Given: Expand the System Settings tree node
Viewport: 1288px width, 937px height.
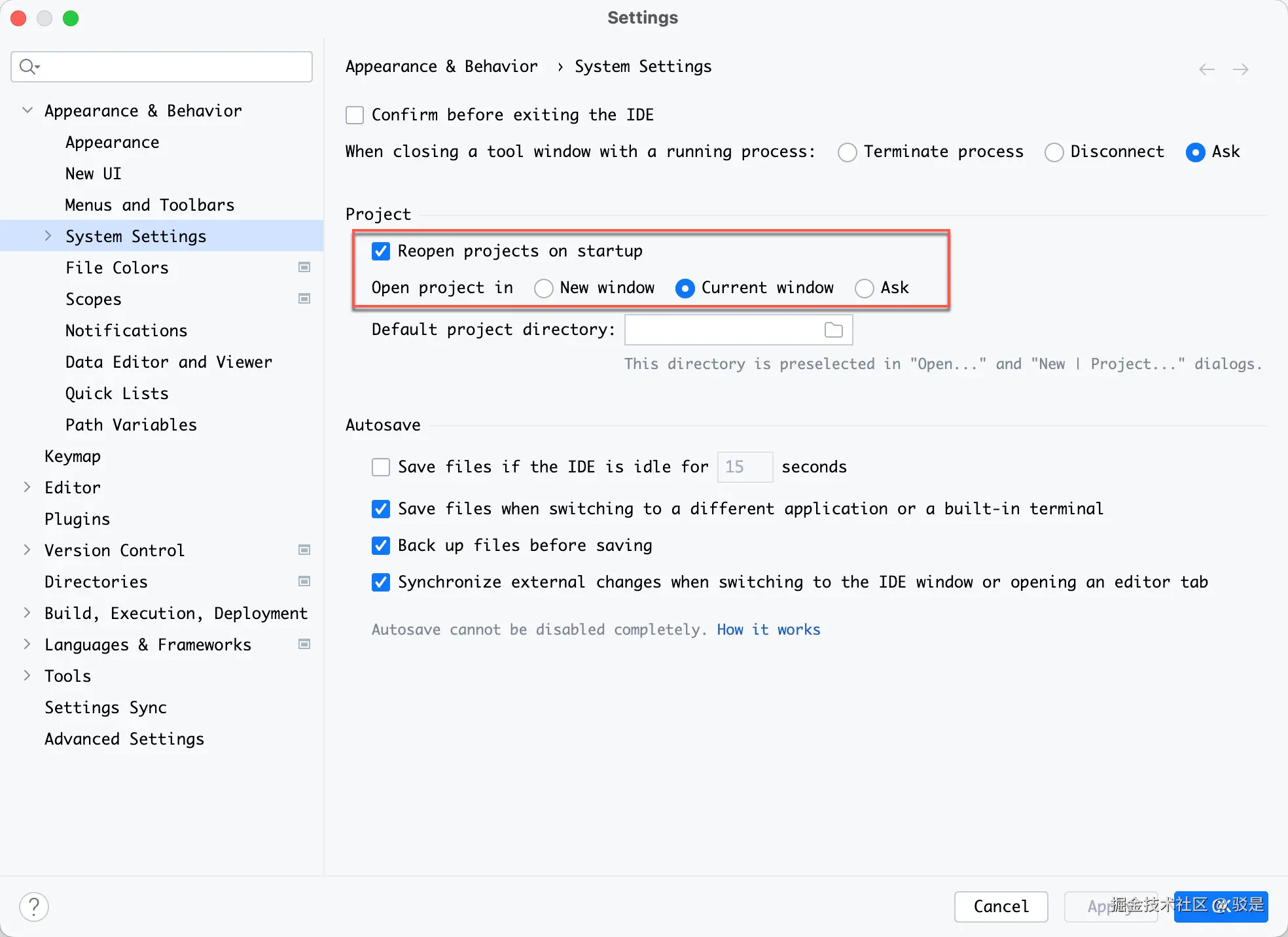Looking at the screenshot, I should (x=48, y=236).
